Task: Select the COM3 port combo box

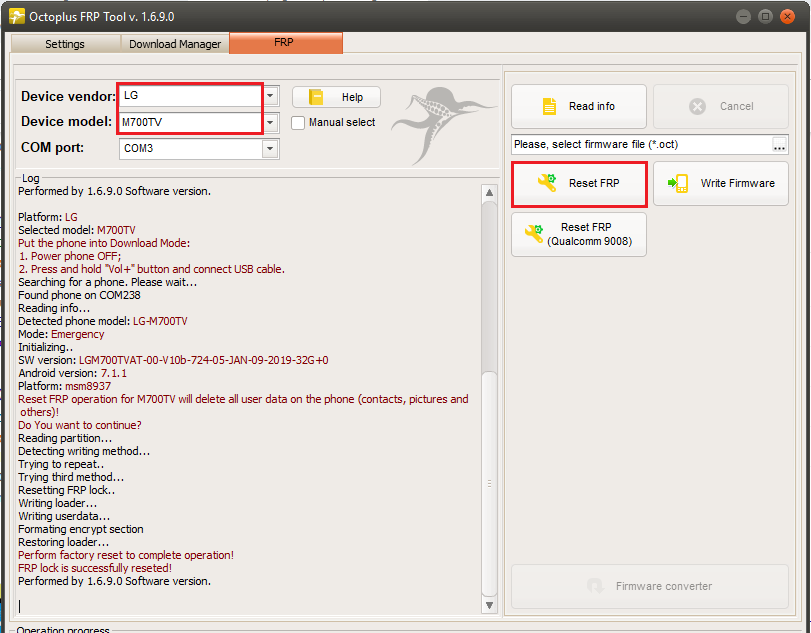Action: pyautogui.click(x=199, y=149)
